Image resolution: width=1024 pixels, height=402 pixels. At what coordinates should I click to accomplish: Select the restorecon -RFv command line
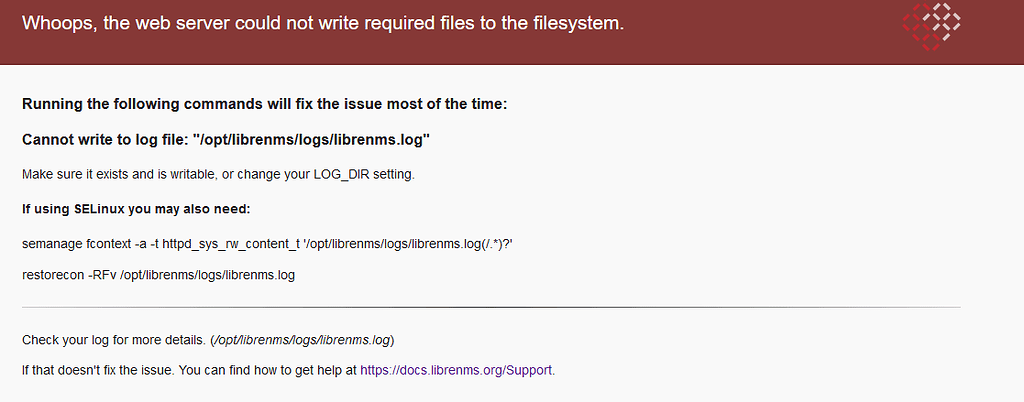[x=159, y=275]
